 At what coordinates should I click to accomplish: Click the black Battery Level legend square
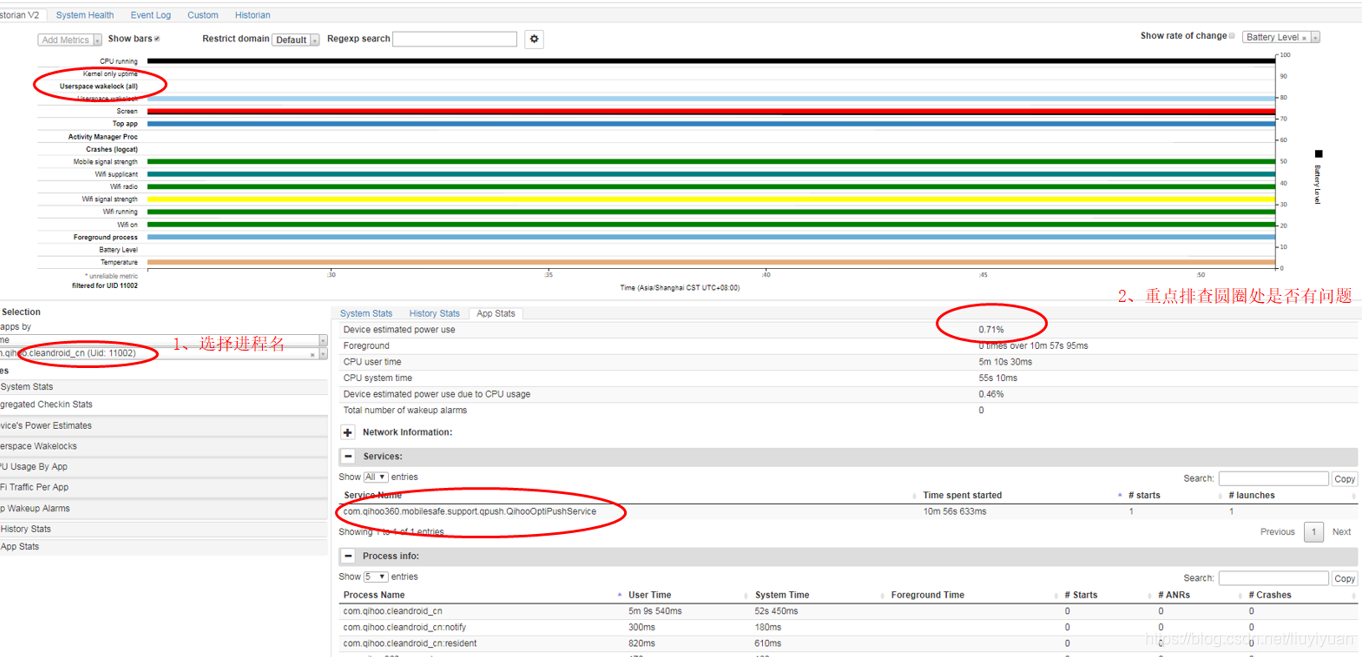1319,154
